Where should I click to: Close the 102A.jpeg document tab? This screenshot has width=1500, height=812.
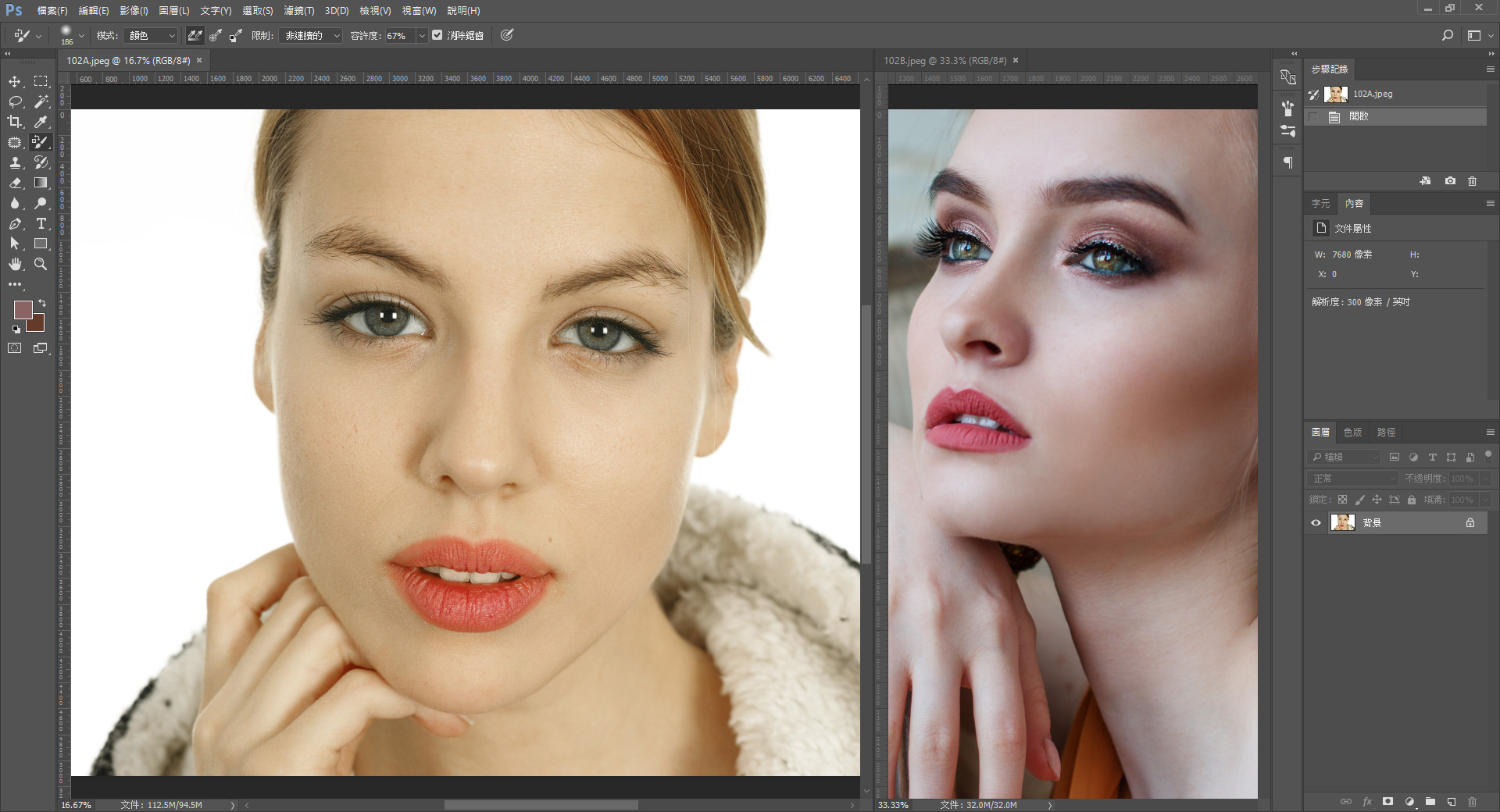click(199, 60)
